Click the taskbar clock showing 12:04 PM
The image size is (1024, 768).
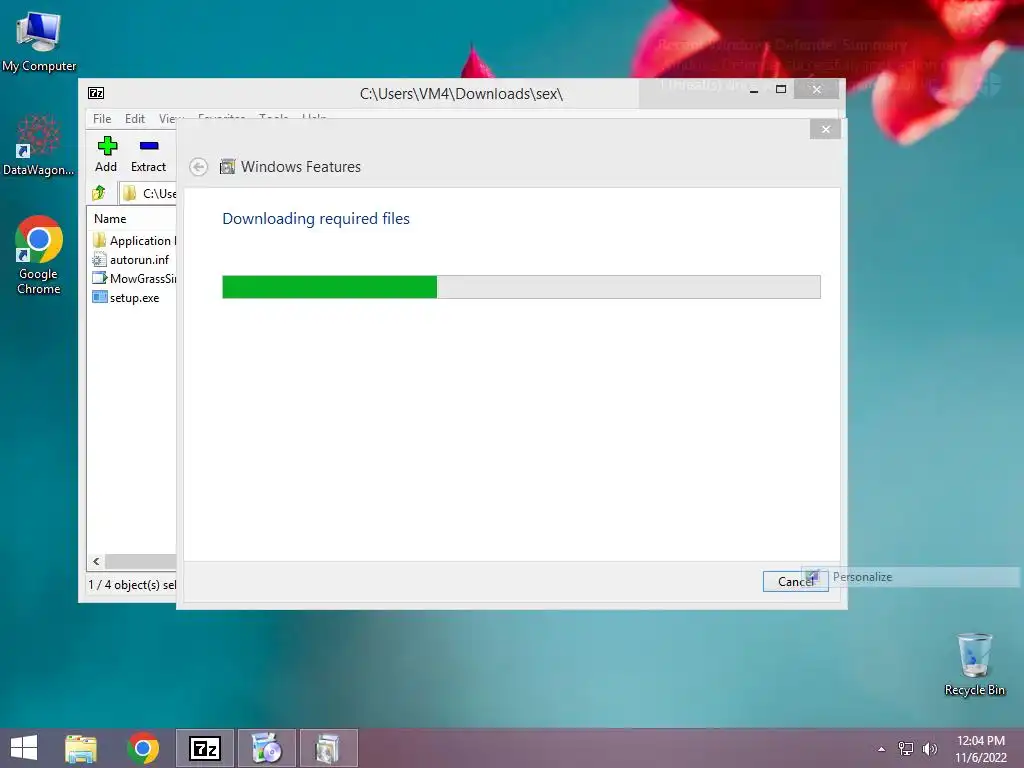tap(980, 748)
